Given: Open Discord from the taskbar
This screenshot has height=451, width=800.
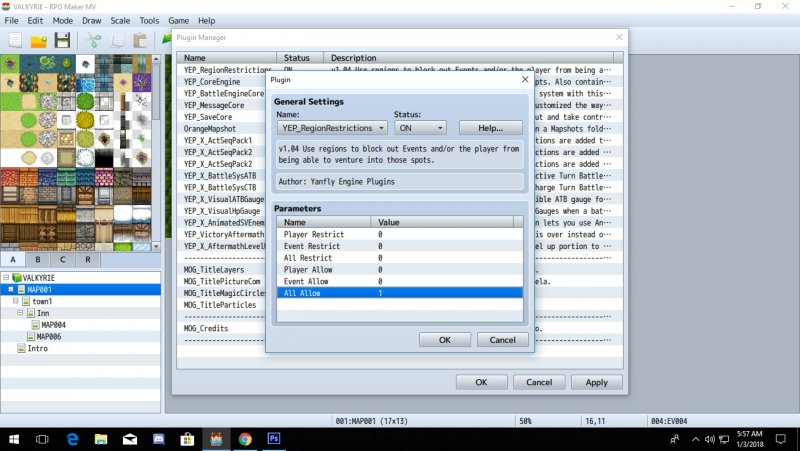Looking at the screenshot, I should (159, 439).
